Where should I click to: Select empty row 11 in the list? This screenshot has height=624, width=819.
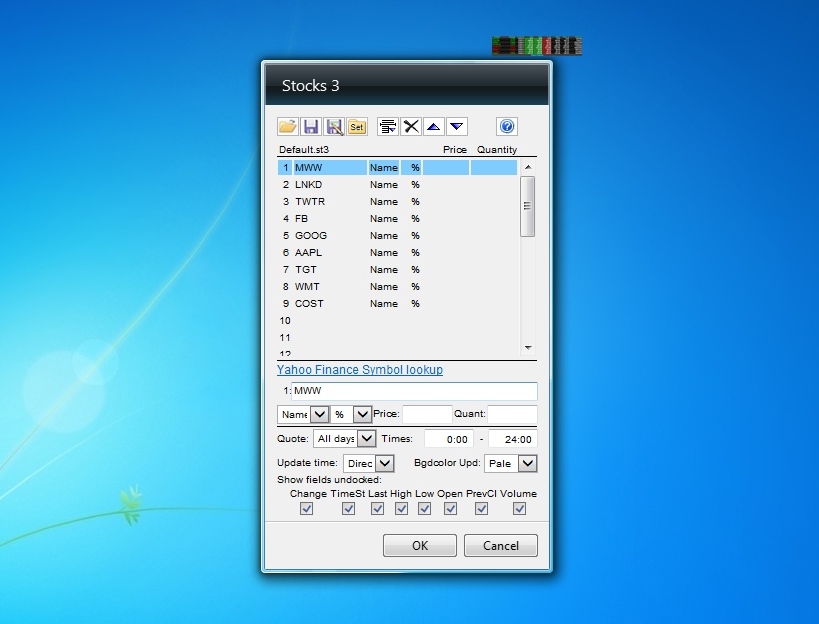pos(397,337)
